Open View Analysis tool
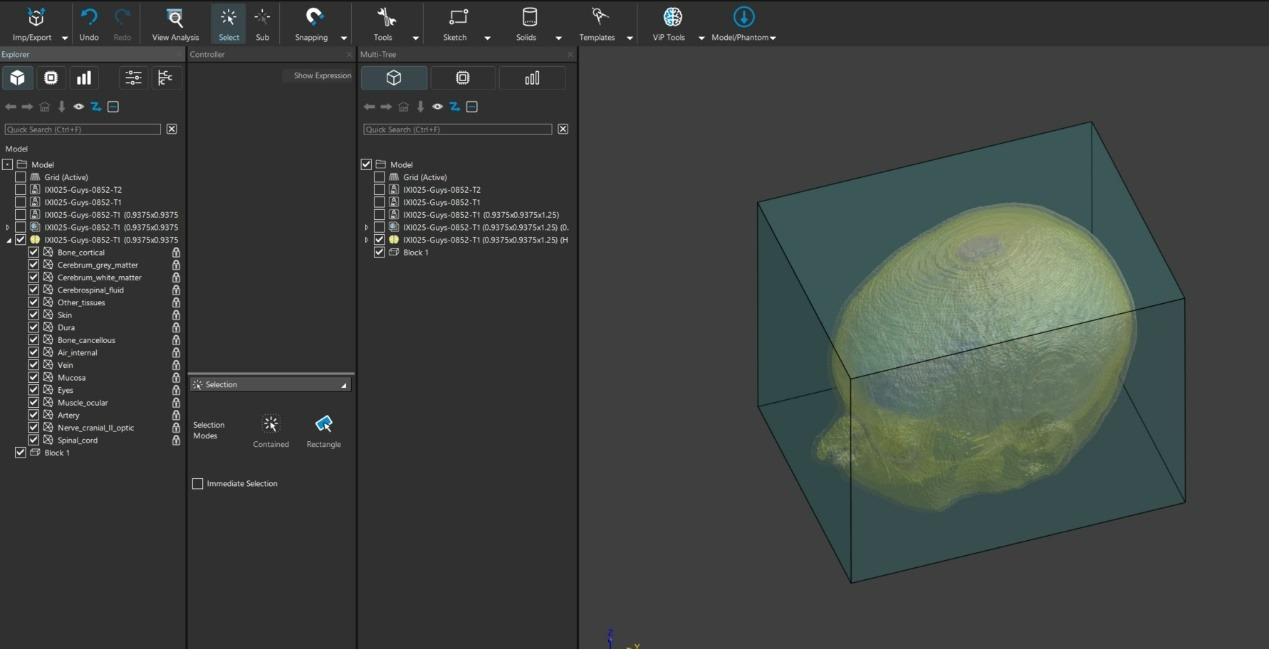 click(175, 18)
